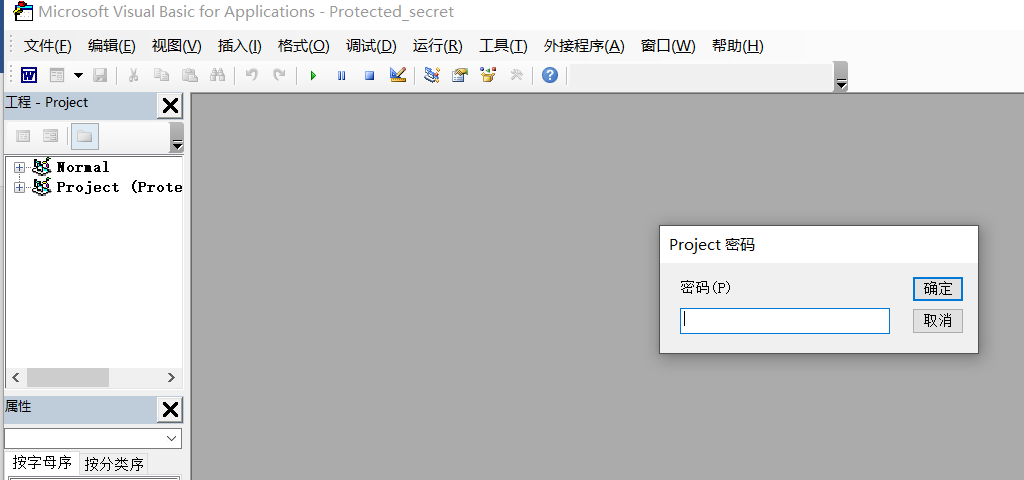This screenshot has width=1024, height=480.
Task: Toggle the Design Mode icon
Action: coord(398,75)
